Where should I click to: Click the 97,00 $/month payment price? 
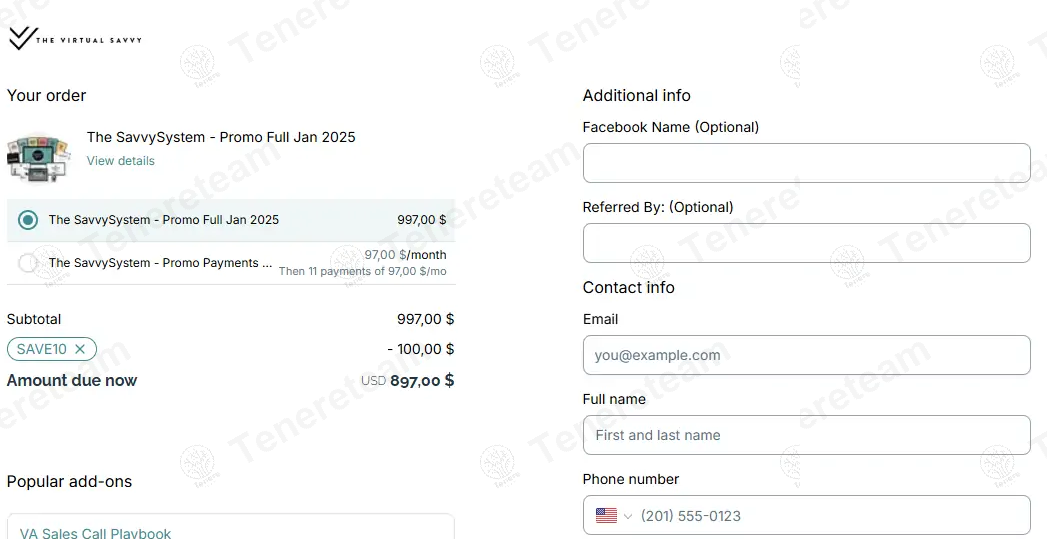[x=405, y=255]
